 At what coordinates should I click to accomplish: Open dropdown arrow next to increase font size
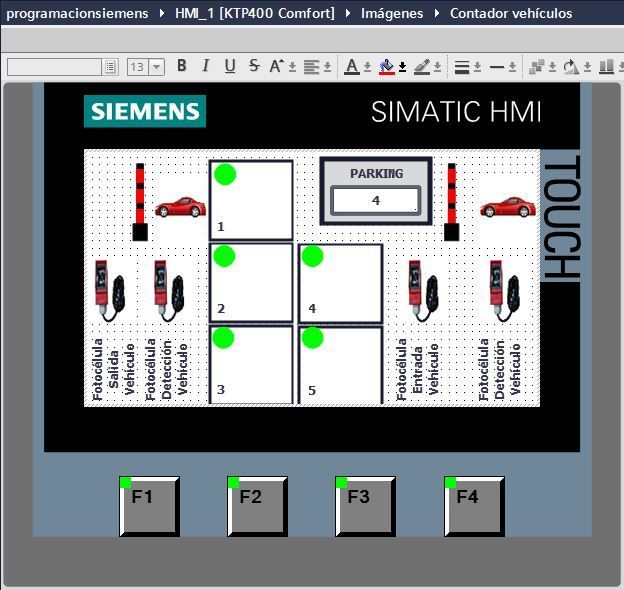(292, 67)
